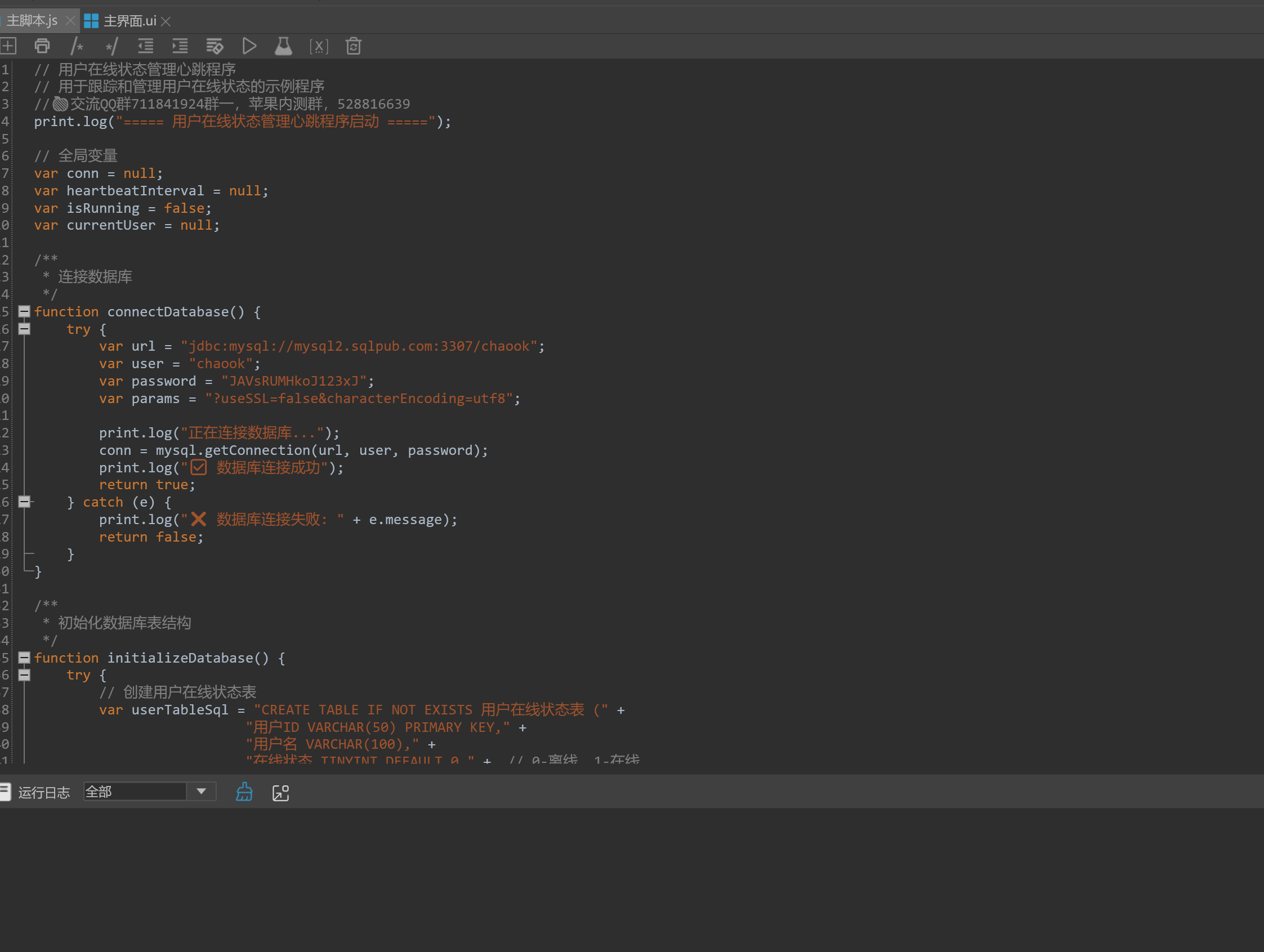Screen dimensions: 1264x952
Task: Click the trash refresh icon
Action: 353,46
